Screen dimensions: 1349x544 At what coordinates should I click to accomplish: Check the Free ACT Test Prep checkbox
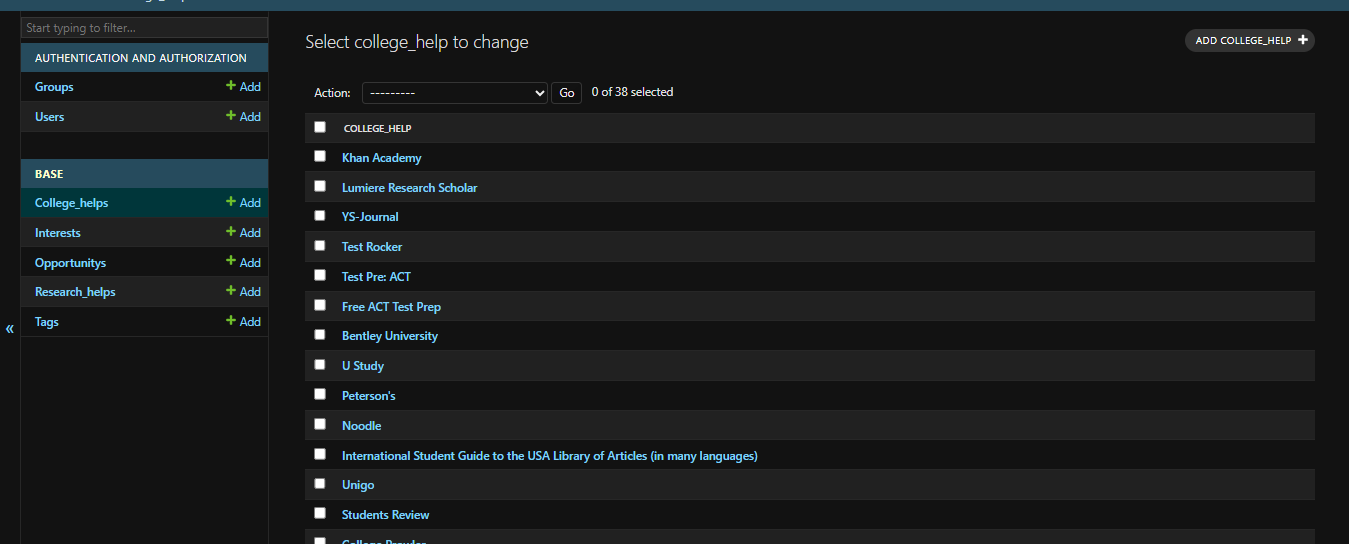click(x=320, y=305)
